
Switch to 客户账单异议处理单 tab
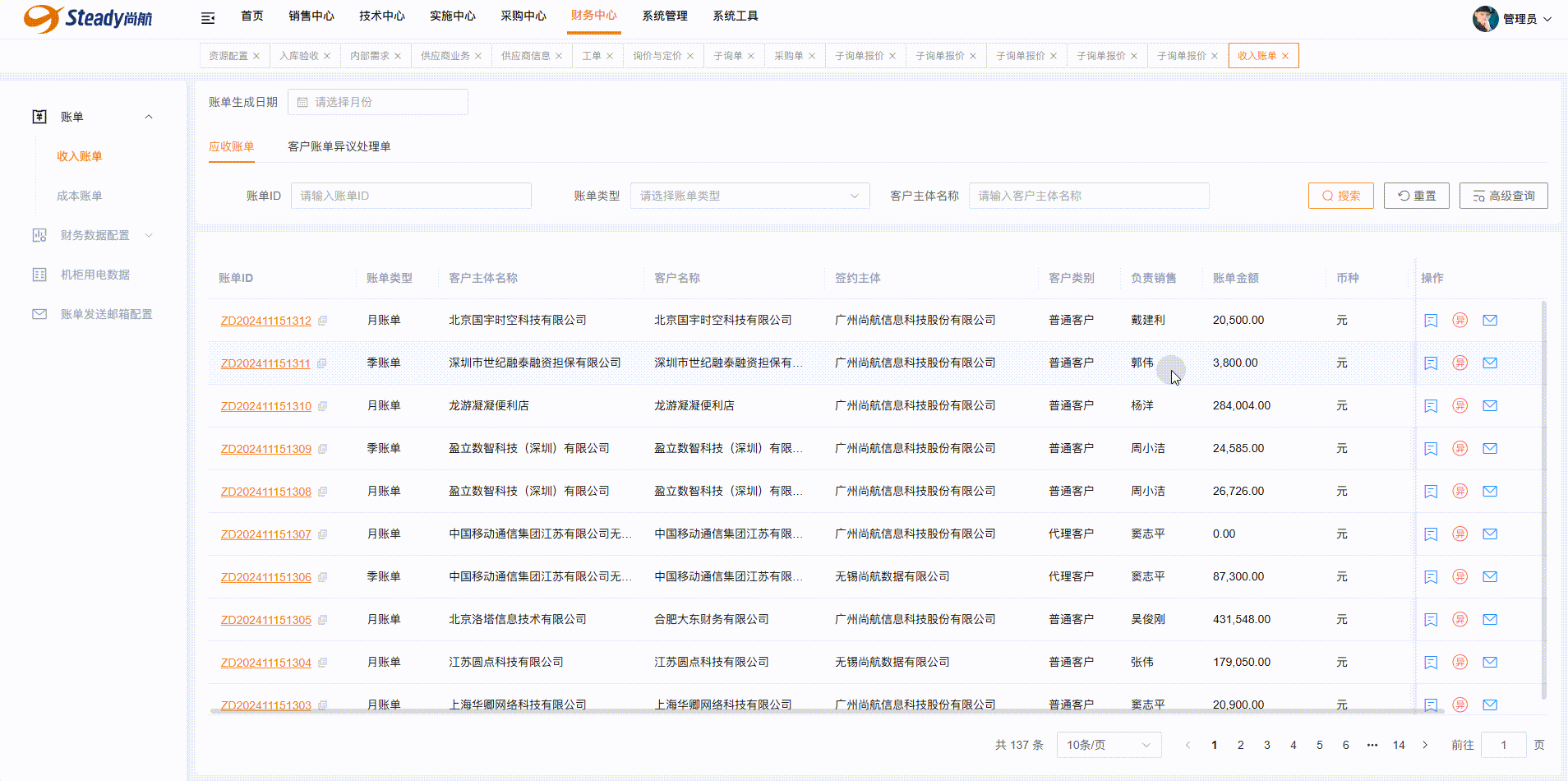pos(339,146)
